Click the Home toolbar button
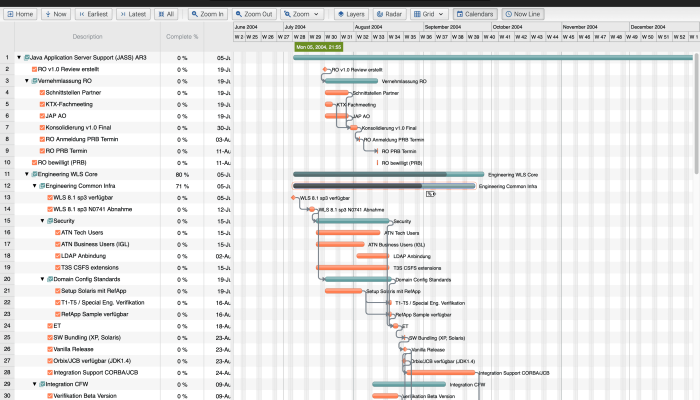Screen dimensions: 700x400 click(x=20, y=14)
